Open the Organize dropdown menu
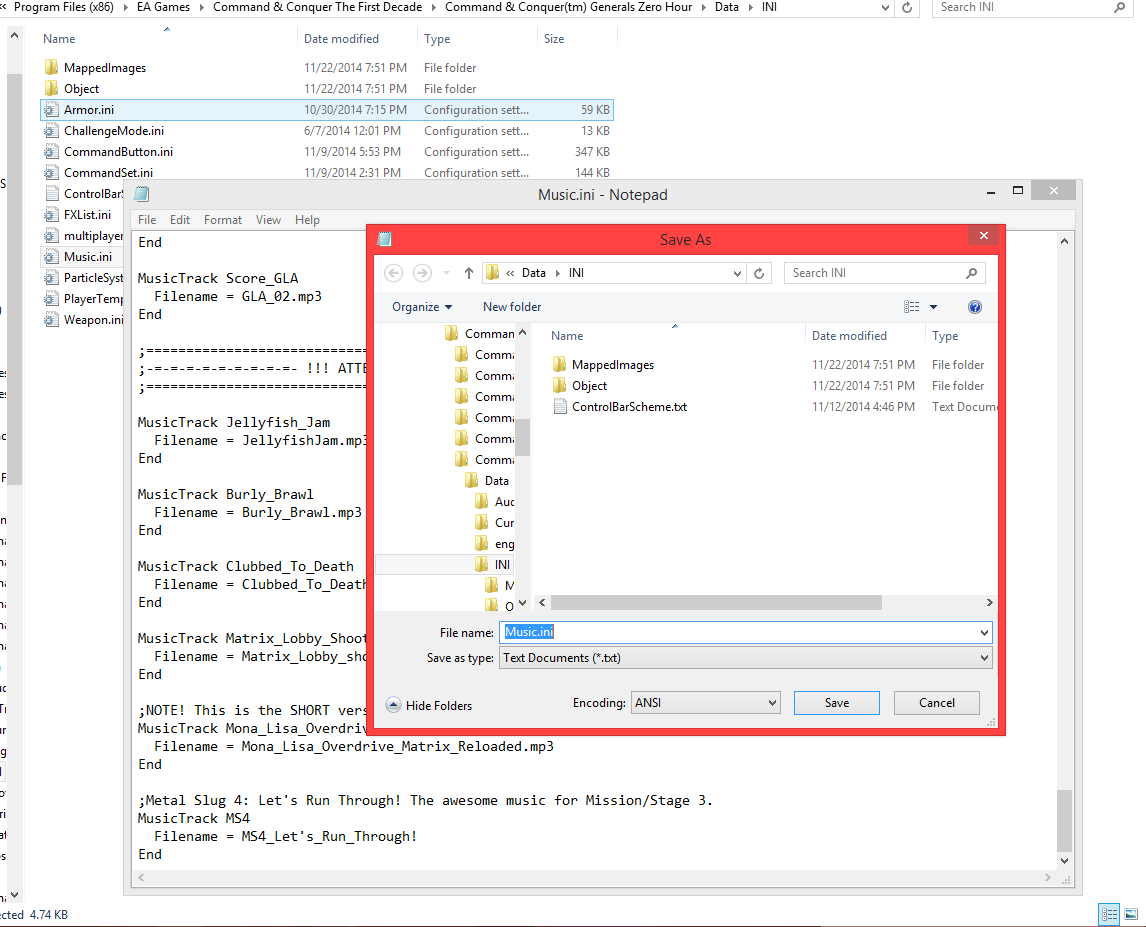Viewport: 1146px width, 927px height. pos(422,307)
